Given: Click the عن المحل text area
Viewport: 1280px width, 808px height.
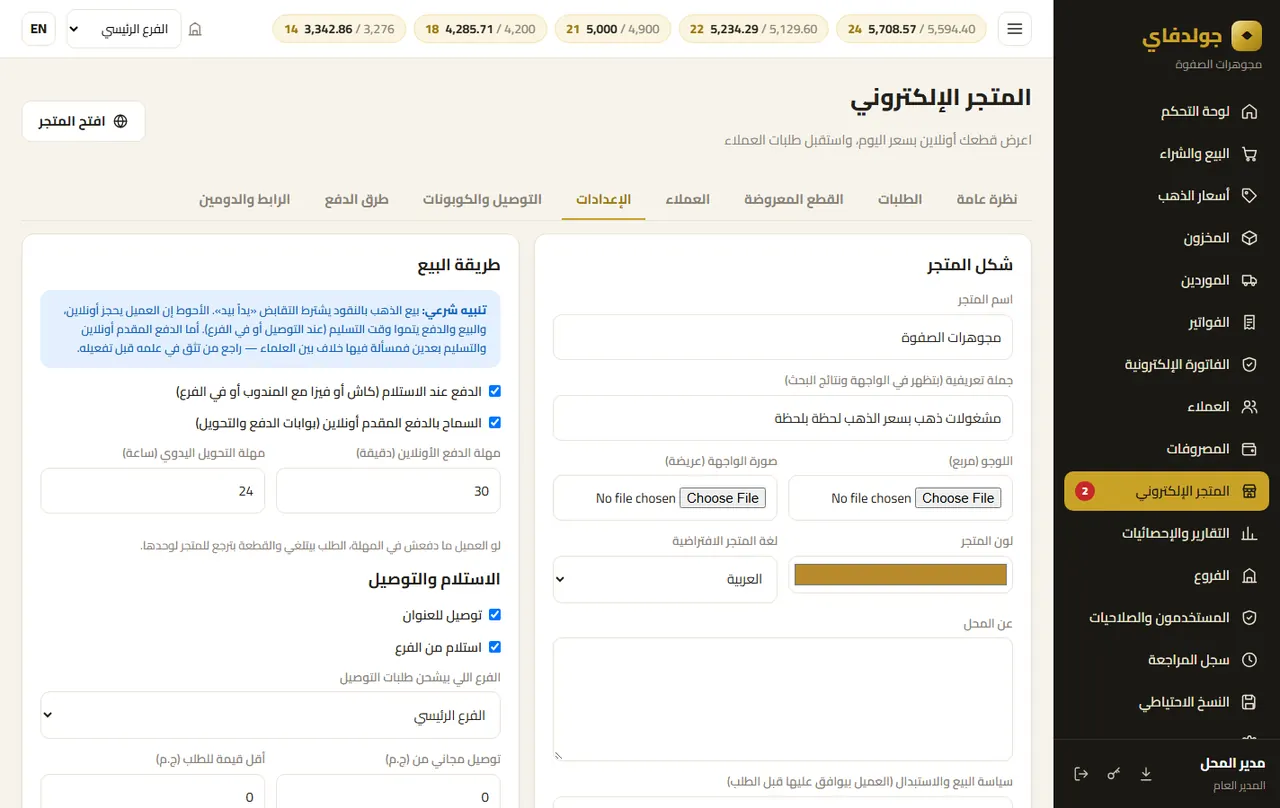Looking at the screenshot, I should (783, 700).
